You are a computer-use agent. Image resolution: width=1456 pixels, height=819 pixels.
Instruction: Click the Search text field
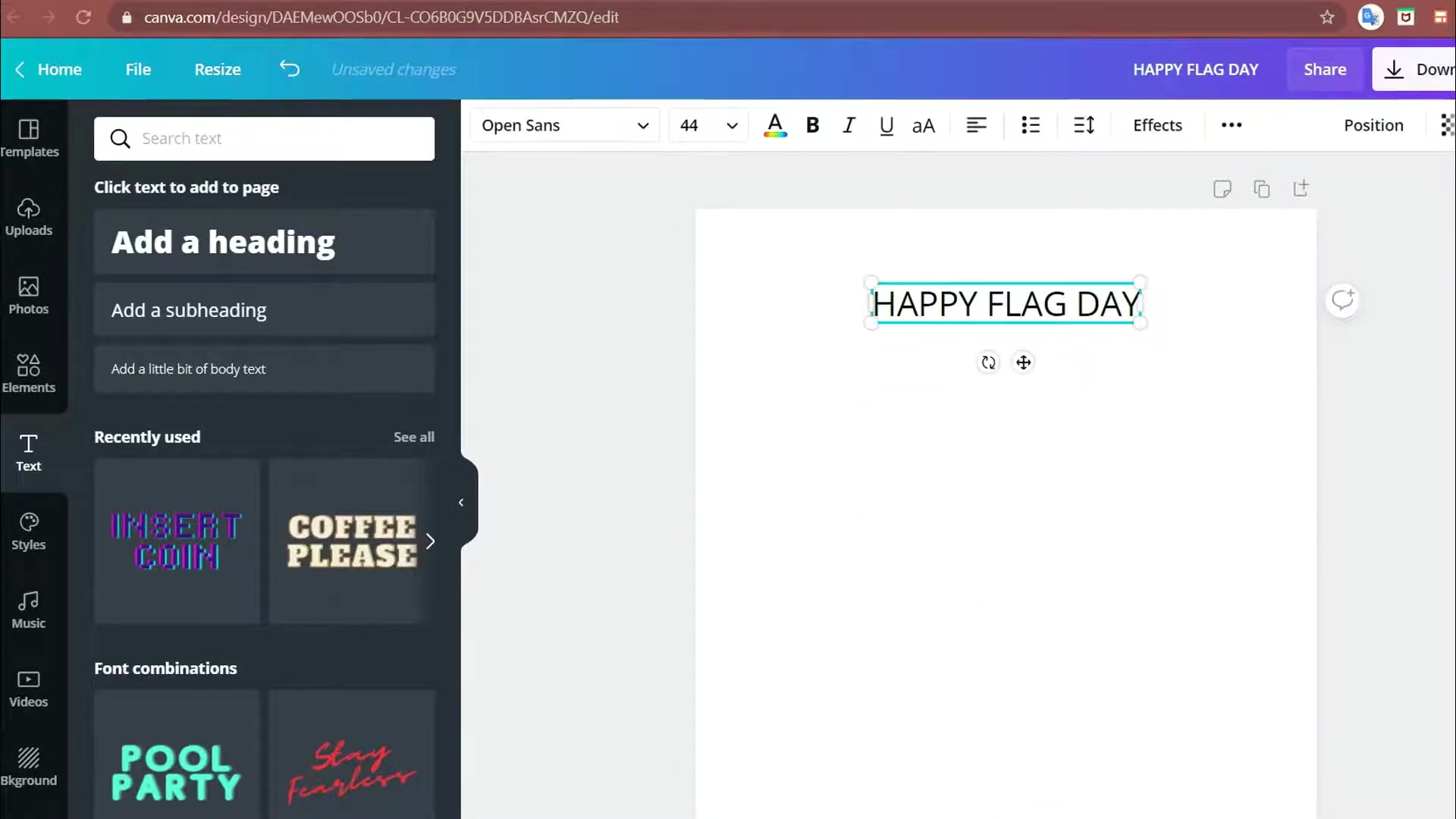[264, 139]
